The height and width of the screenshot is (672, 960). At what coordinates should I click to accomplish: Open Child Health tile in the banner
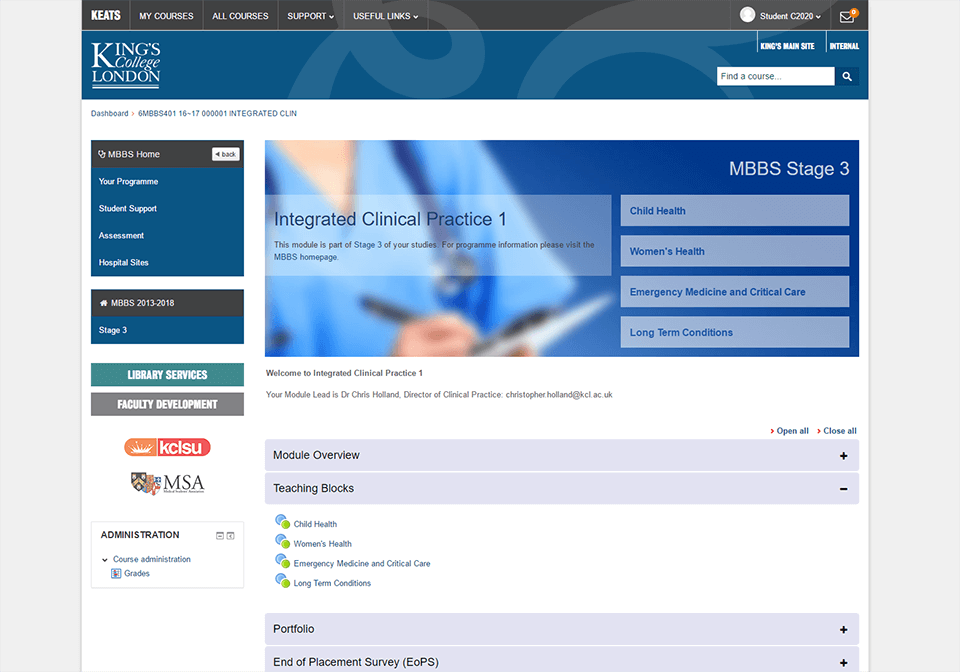click(x=735, y=211)
